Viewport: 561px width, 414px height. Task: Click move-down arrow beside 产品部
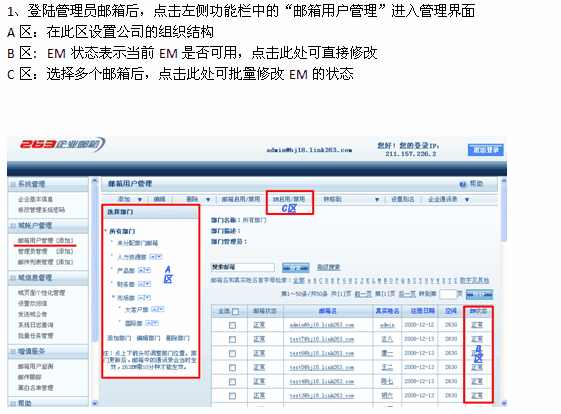(148, 270)
